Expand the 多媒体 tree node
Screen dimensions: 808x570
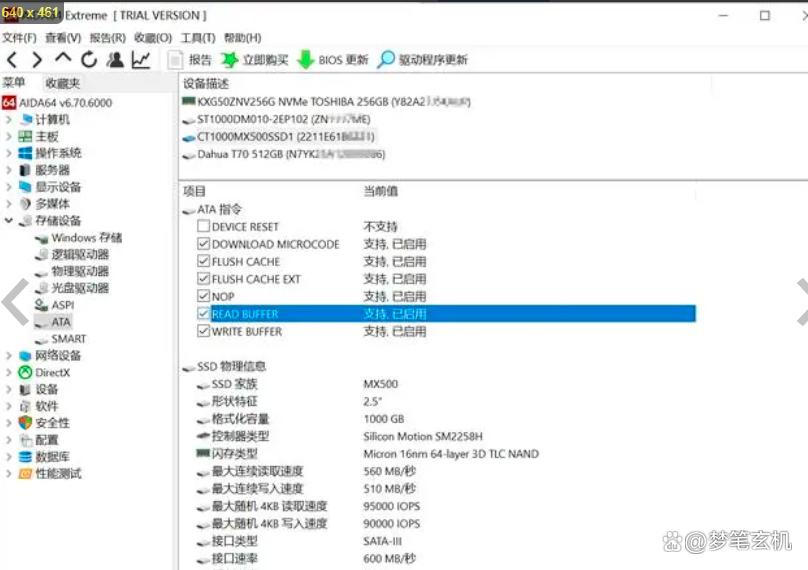click(x=8, y=204)
